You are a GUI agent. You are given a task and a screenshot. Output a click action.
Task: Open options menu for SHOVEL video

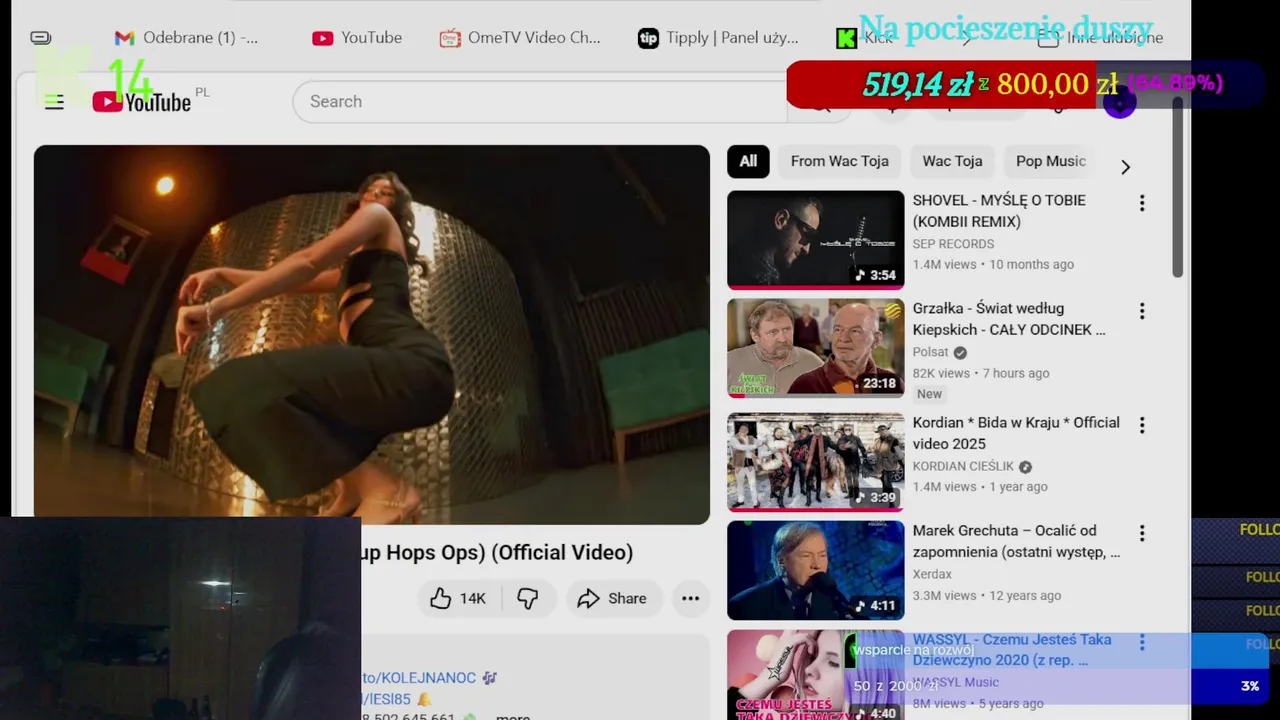pos(1142,203)
